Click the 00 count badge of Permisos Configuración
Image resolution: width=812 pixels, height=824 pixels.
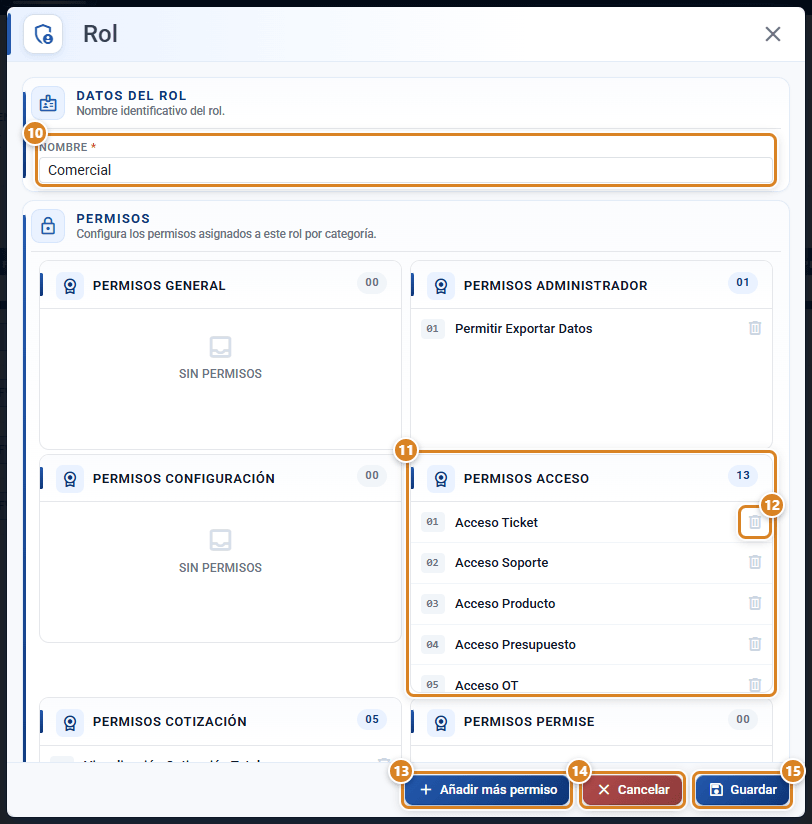372,476
